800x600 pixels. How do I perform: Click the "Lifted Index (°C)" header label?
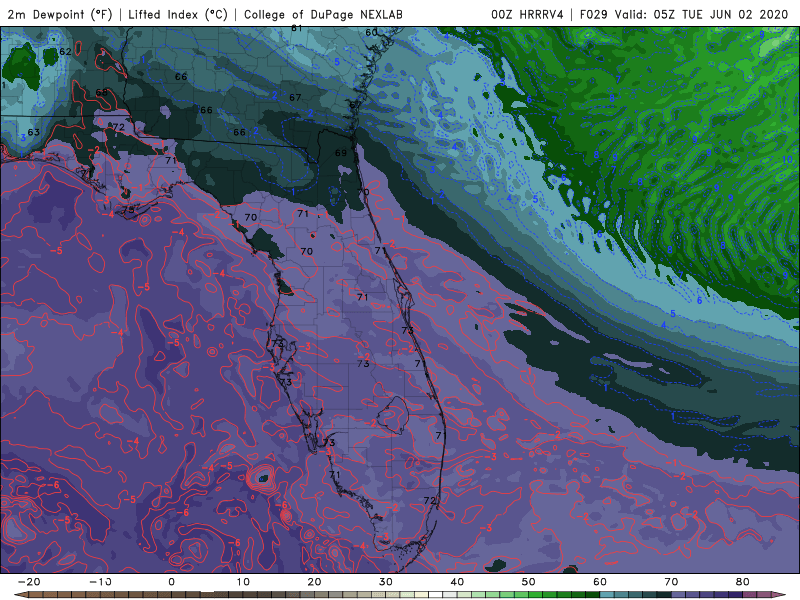point(178,15)
